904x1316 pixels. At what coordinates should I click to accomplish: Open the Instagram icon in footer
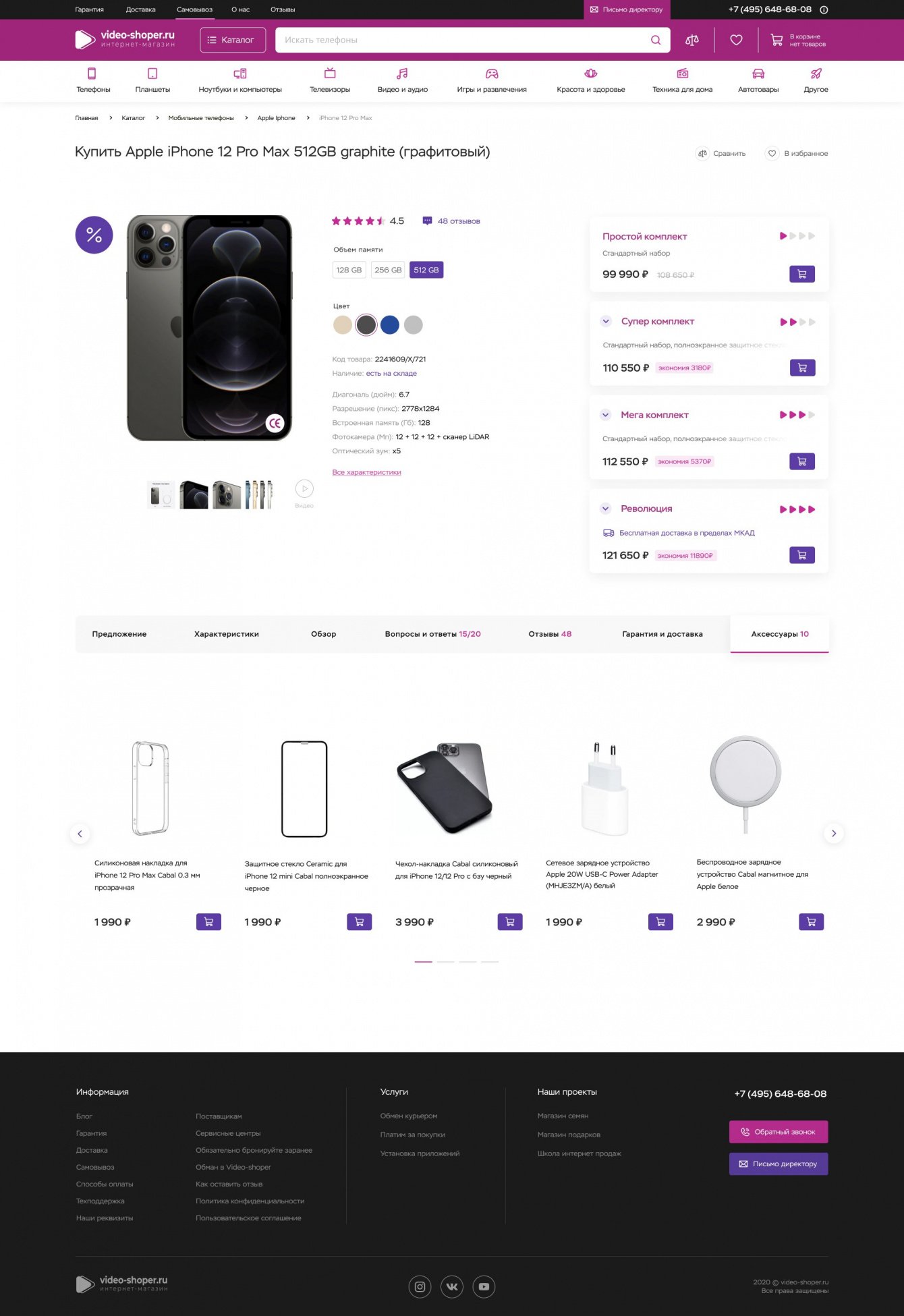(x=420, y=1286)
